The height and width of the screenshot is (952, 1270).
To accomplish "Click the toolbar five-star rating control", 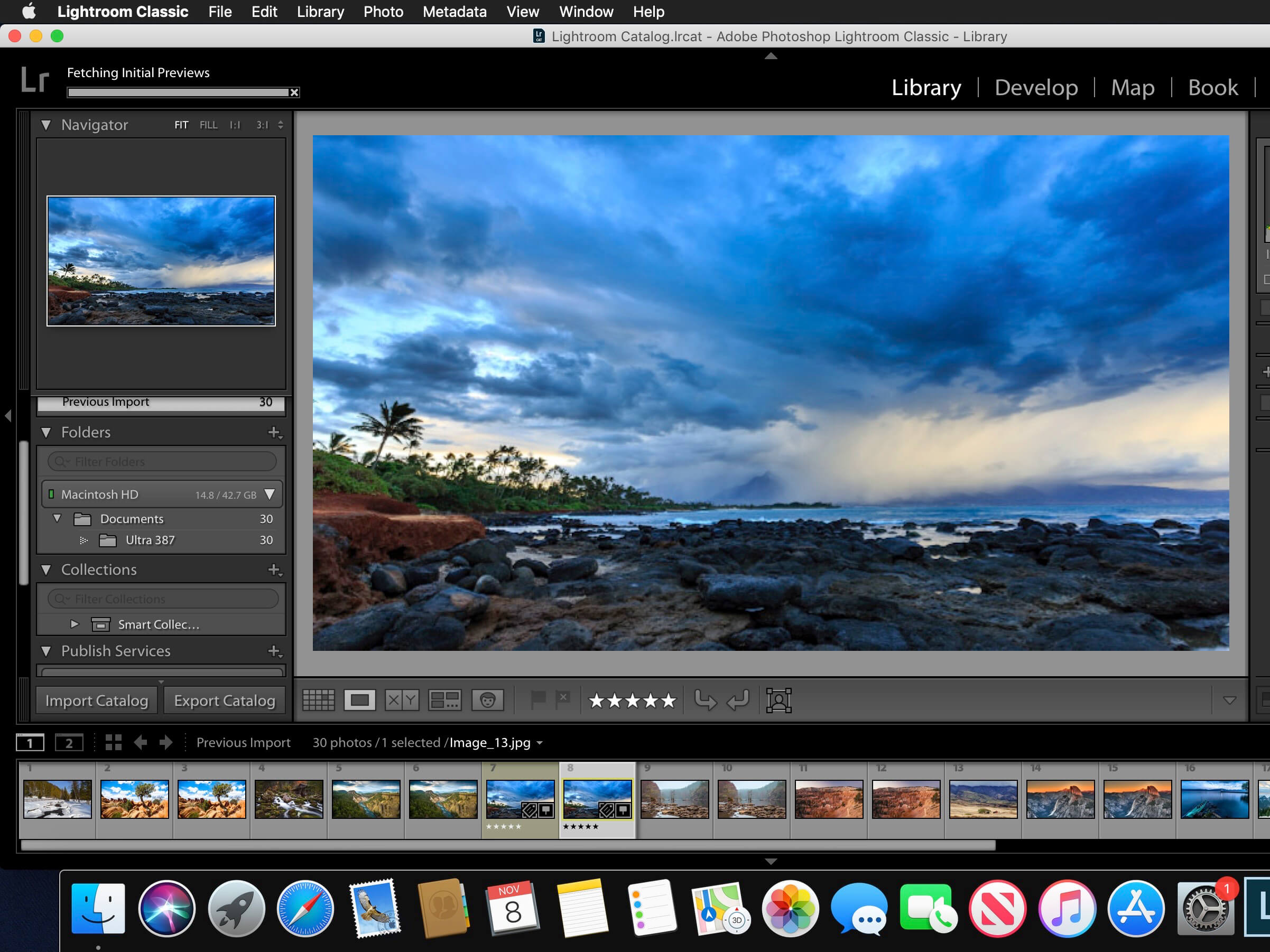I will coord(632,701).
